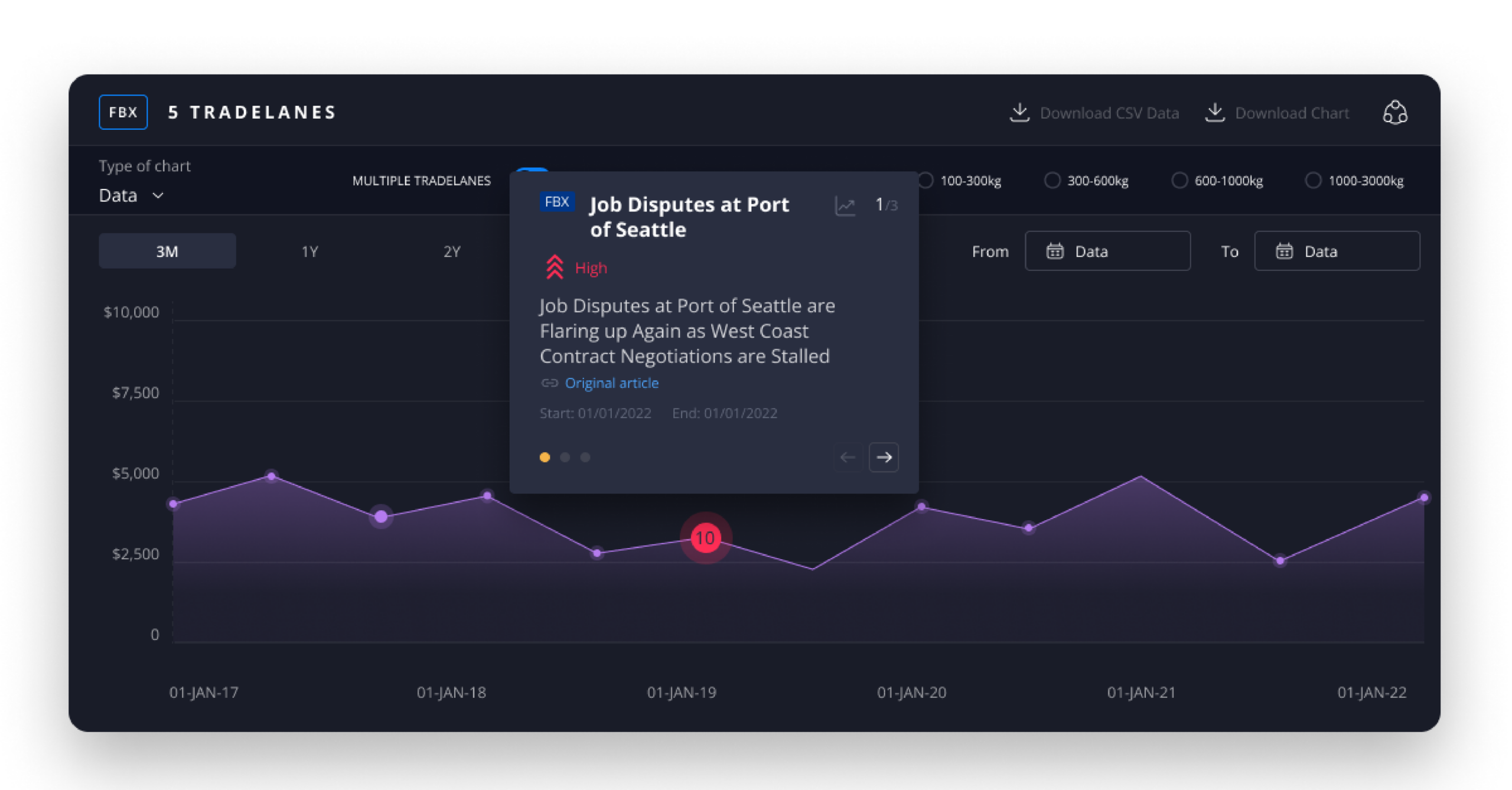Viewport: 1512px width, 790px height.
Task: Click the 1/3 article counter
Action: pos(886,205)
